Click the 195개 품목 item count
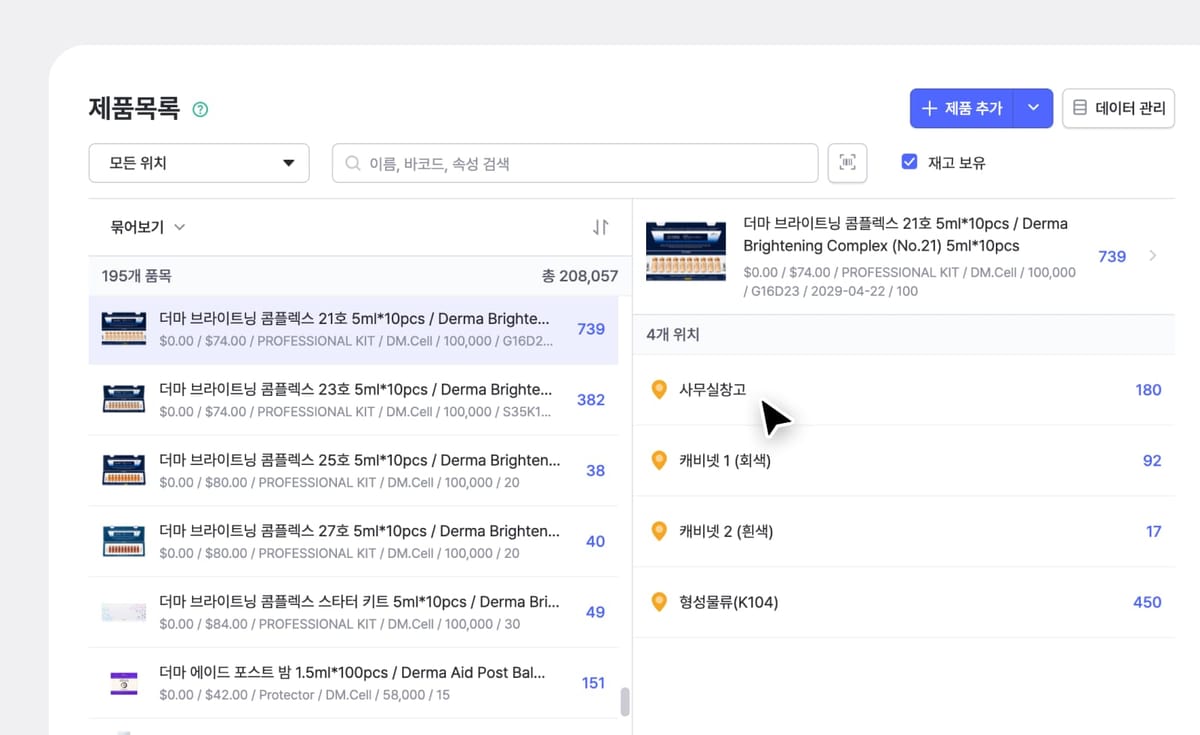Screen dimensions: 1200x735 [x=136, y=276]
